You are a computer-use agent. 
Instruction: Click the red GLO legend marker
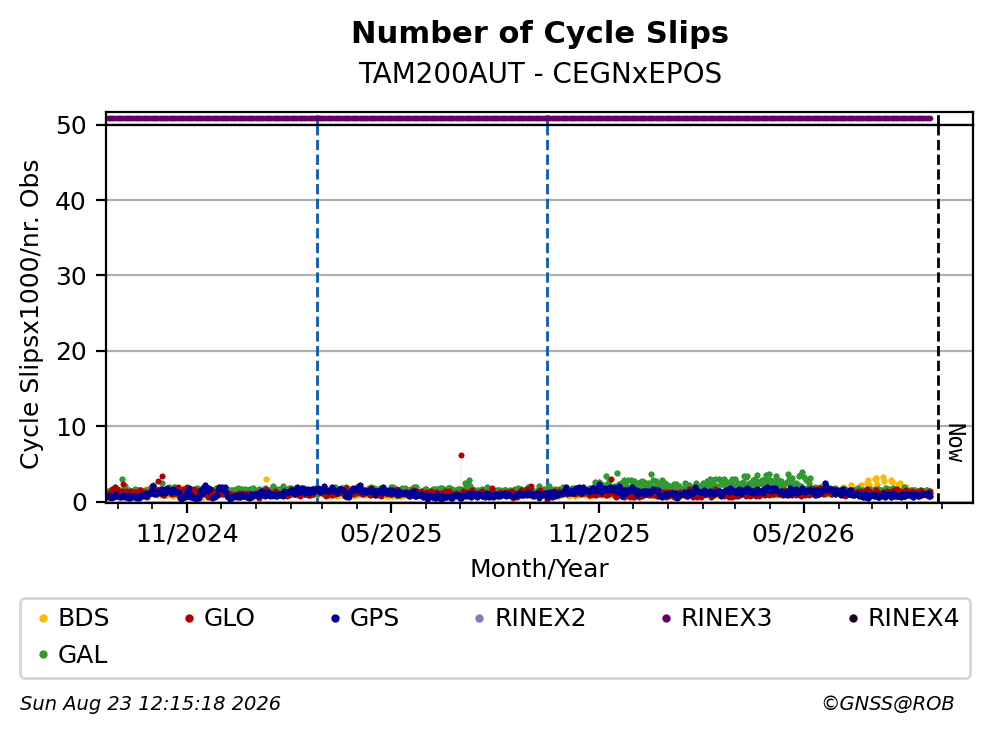[189, 619]
